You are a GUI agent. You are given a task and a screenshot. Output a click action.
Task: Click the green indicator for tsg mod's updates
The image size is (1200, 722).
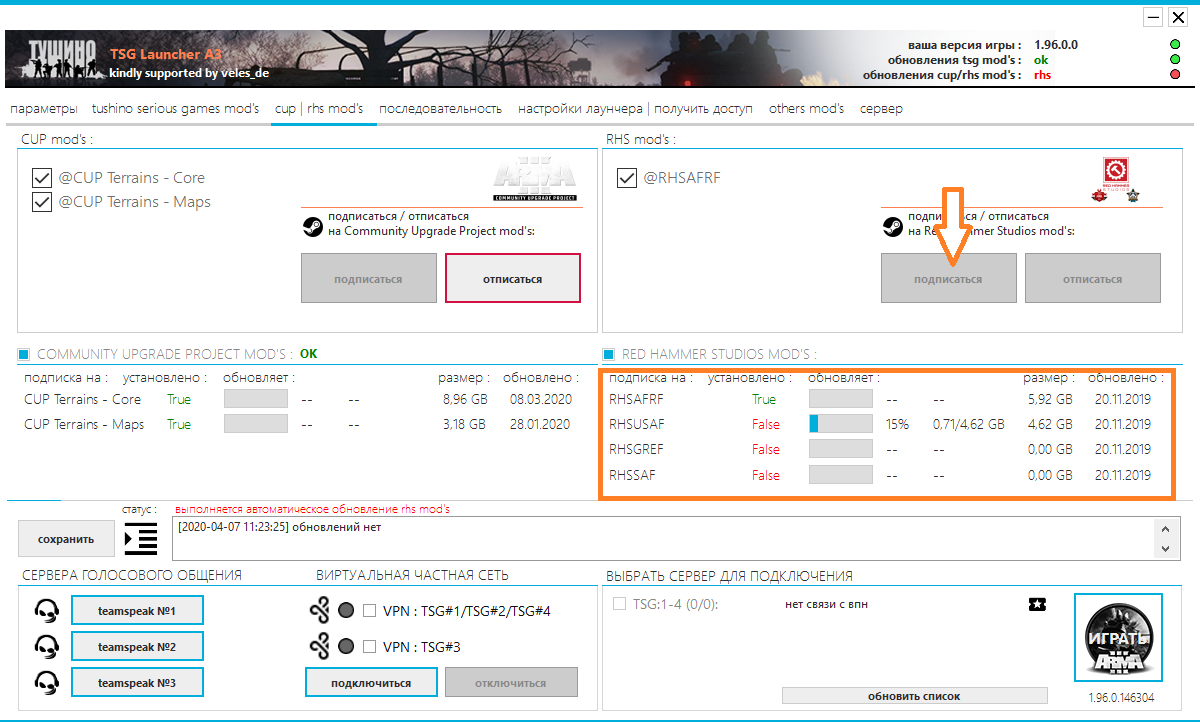(1174, 60)
